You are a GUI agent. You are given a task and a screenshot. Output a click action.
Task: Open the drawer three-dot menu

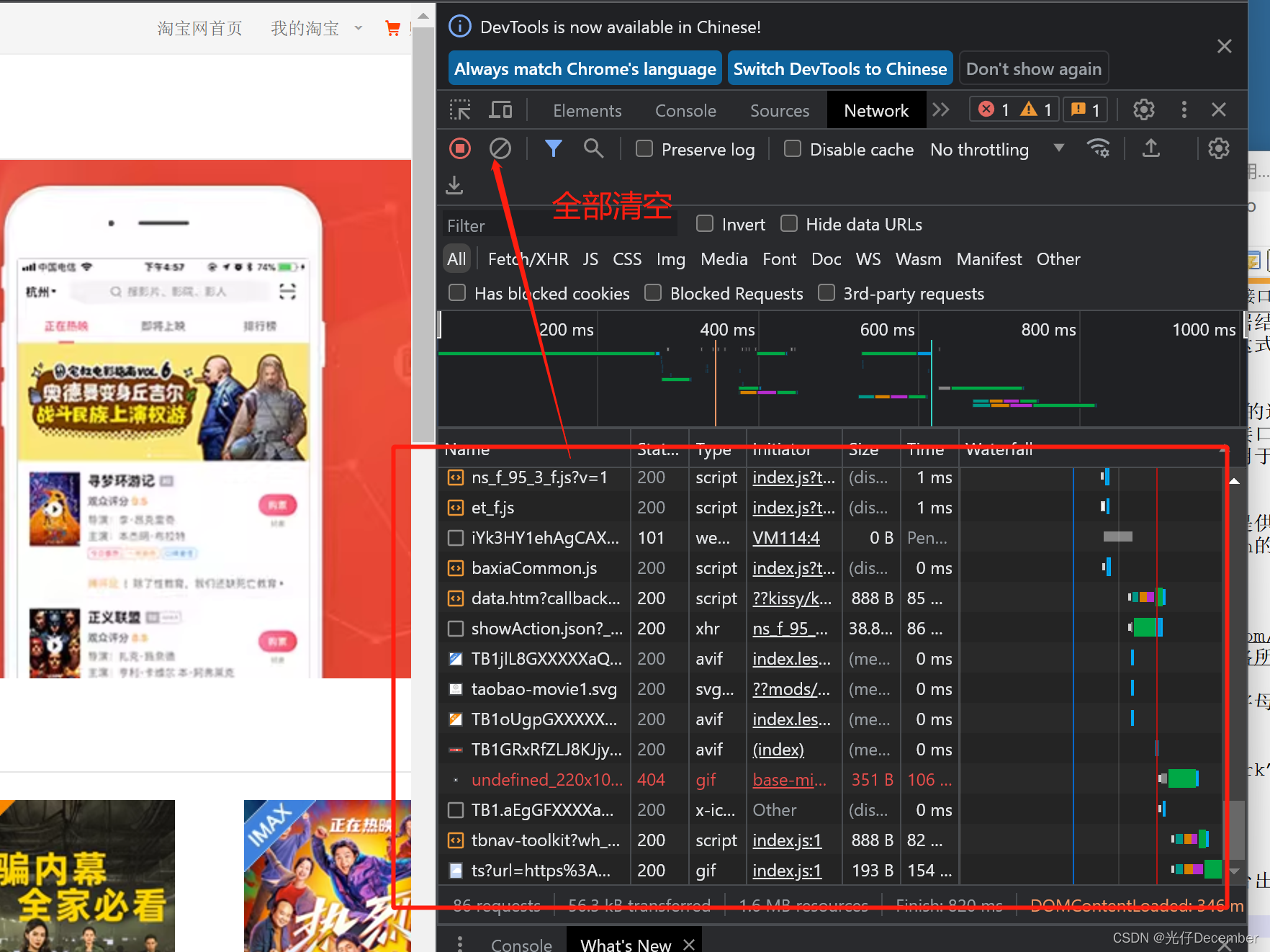460,943
